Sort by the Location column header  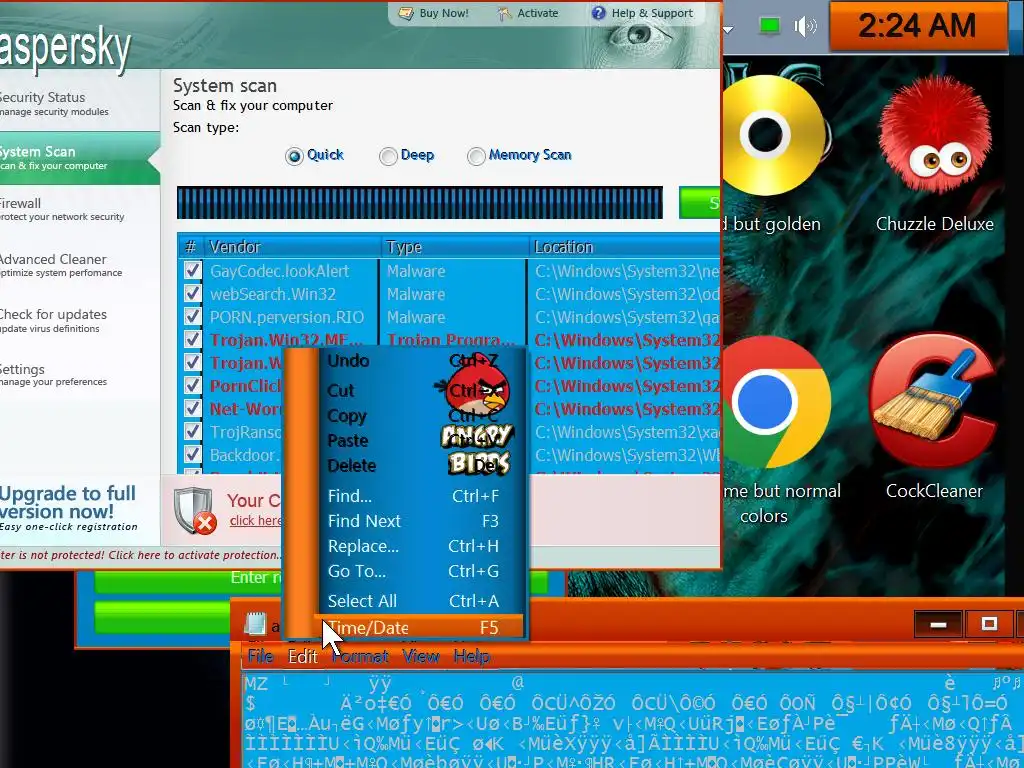click(x=625, y=247)
